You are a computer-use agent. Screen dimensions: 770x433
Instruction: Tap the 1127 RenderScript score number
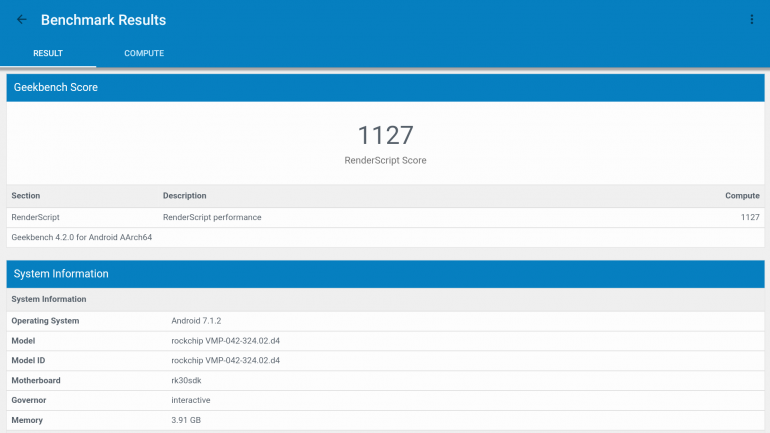click(385, 135)
